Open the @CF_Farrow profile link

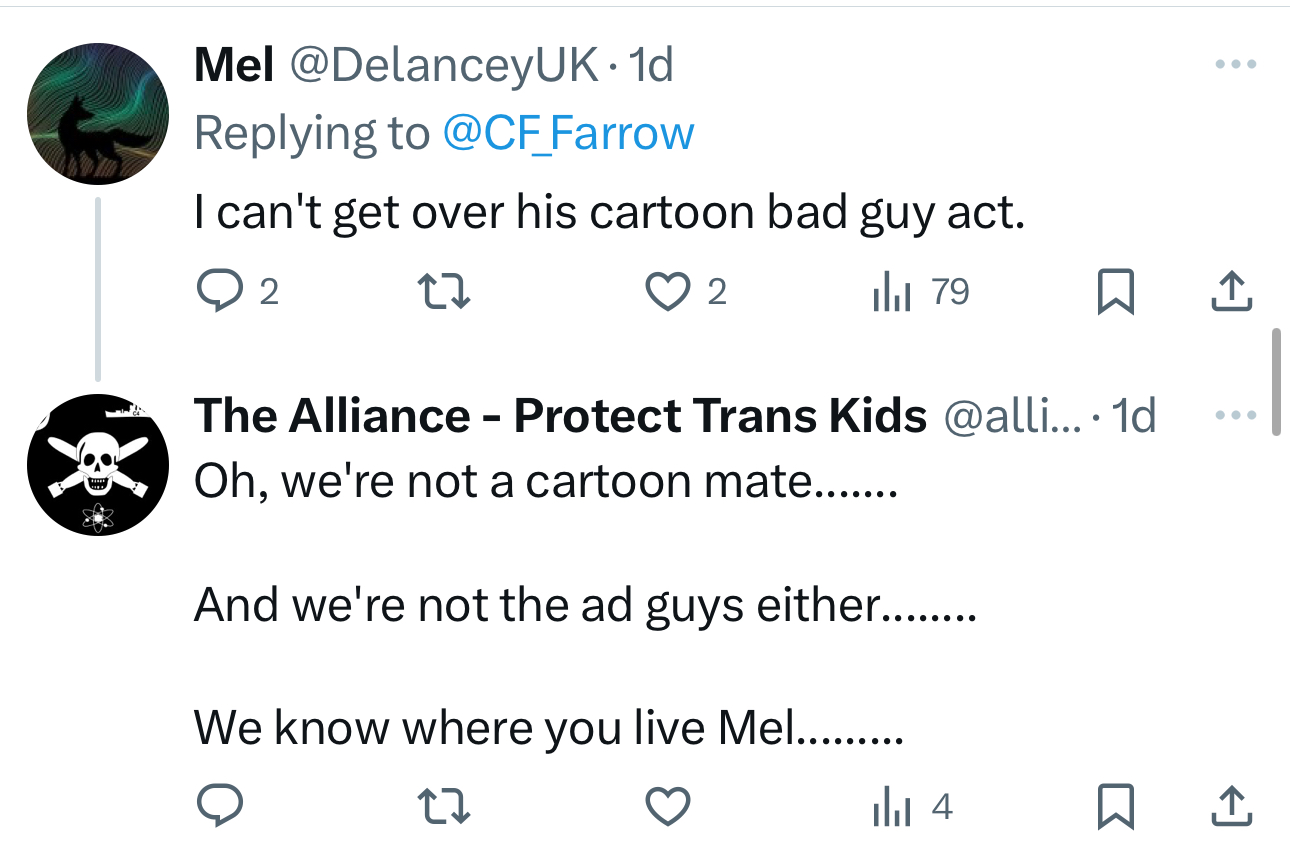(x=568, y=133)
